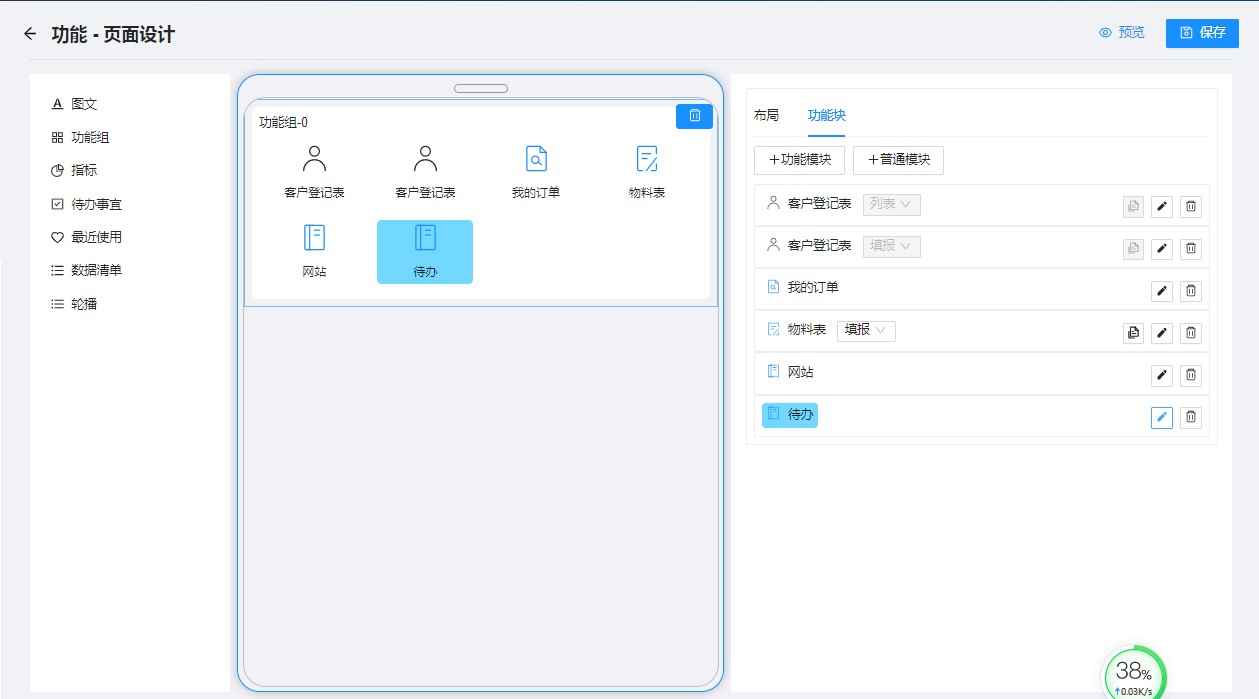This screenshot has width=1259, height=699.
Task: Delete 功能组-0 with the blue trash icon
Action: coord(694,116)
